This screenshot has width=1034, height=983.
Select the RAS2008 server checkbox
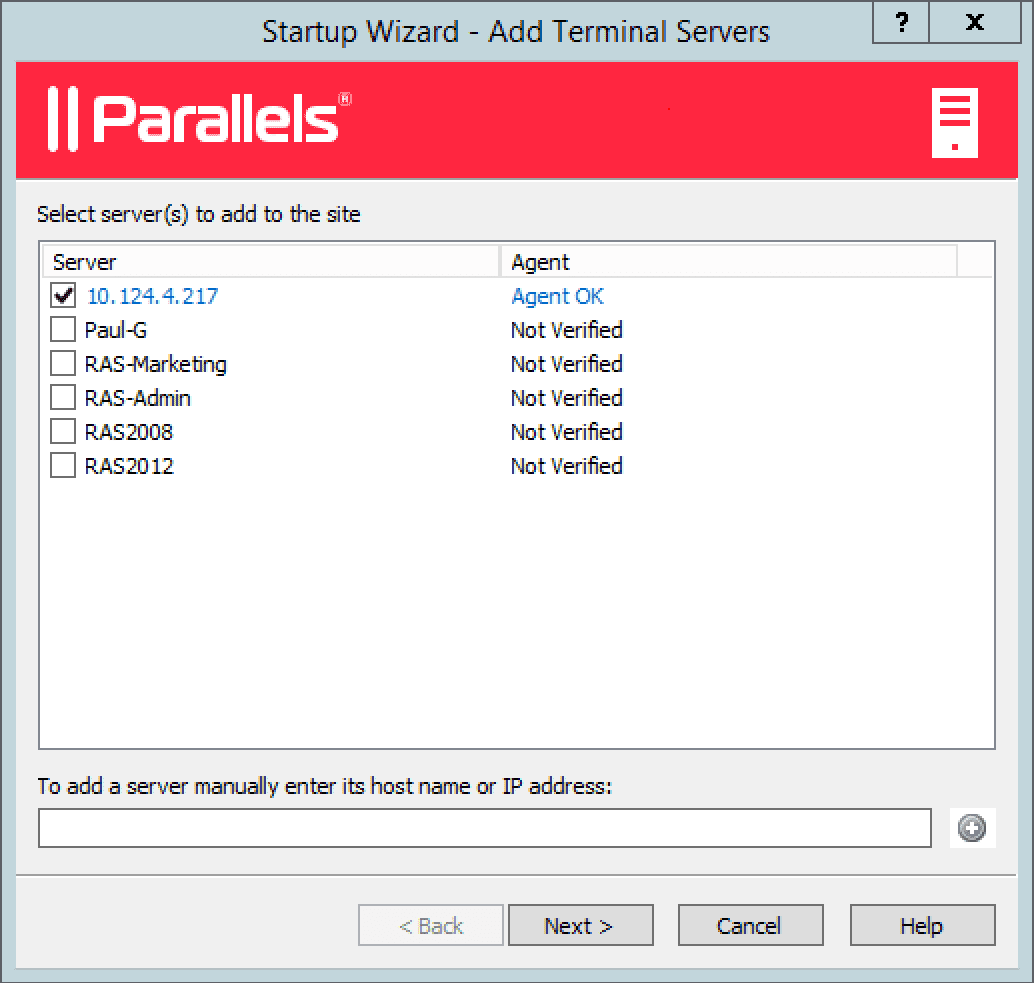(63, 432)
